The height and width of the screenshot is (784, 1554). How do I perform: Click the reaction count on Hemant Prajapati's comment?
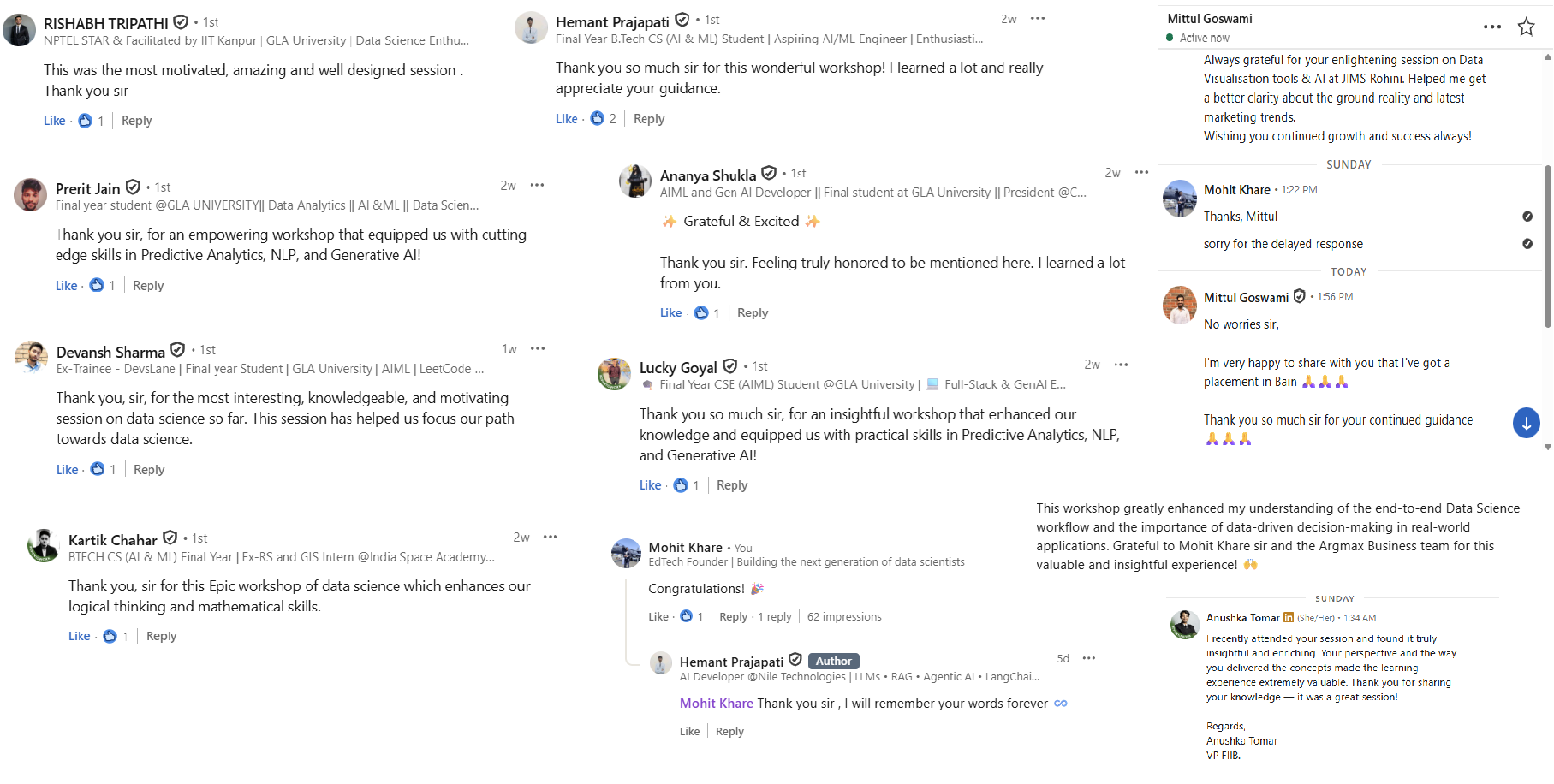pos(605,118)
